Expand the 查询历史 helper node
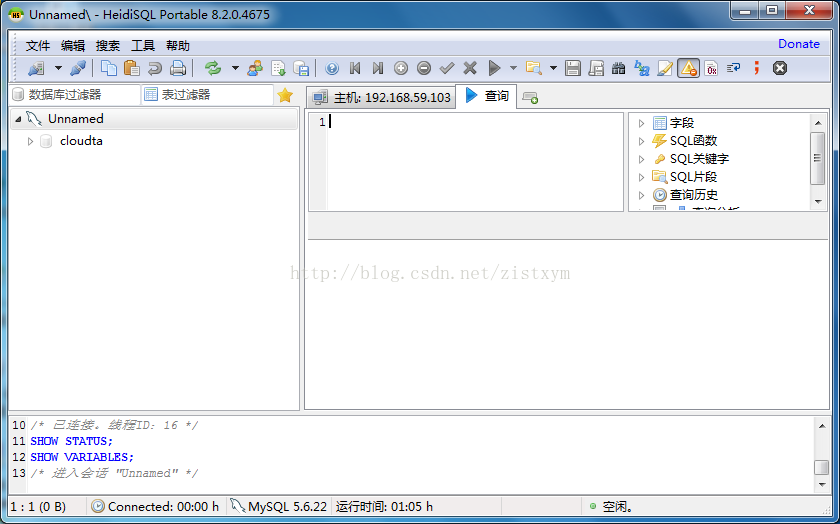 641,196
